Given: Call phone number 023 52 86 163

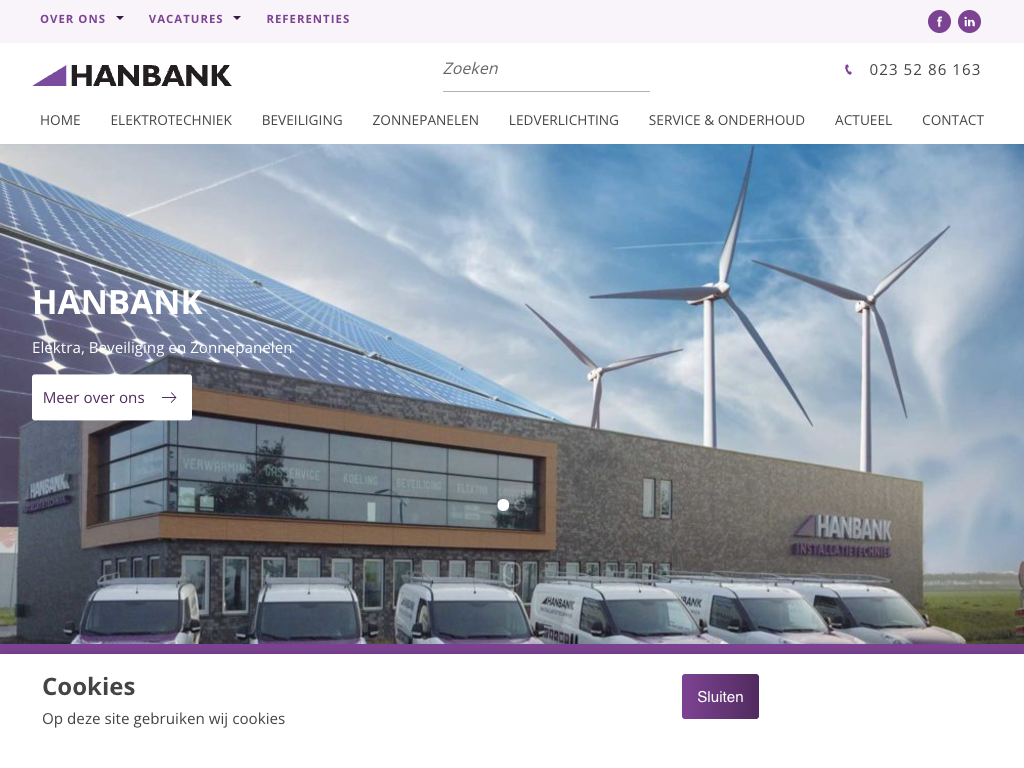Looking at the screenshot, I should [925, 69].
